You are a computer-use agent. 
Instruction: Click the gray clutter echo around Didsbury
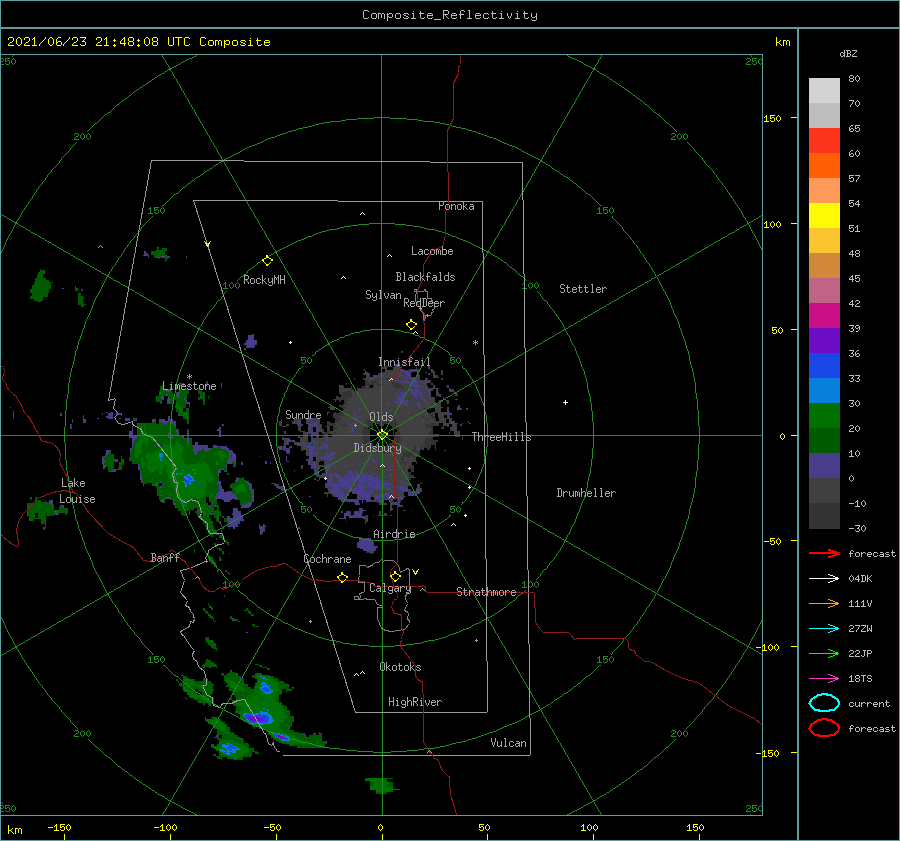(379, 442)
